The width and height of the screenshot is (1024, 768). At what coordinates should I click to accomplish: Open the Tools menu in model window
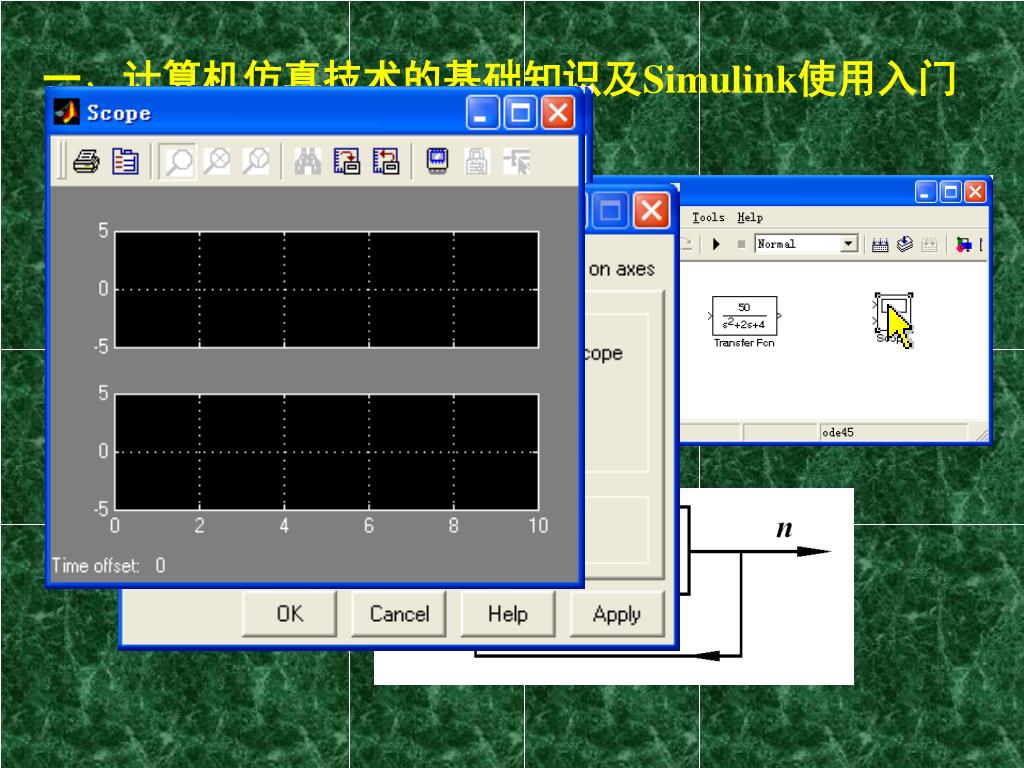tap(708, 217)
